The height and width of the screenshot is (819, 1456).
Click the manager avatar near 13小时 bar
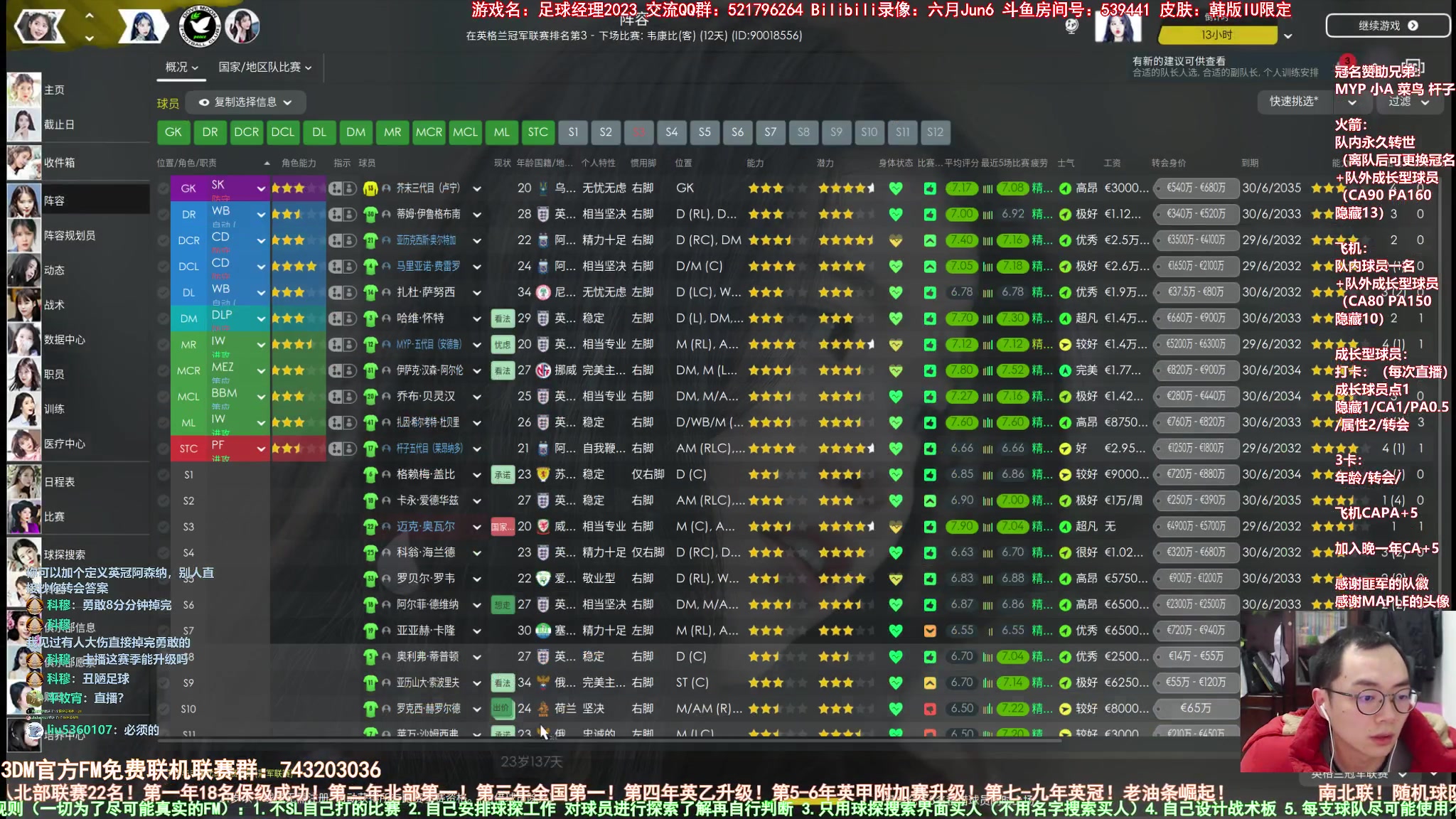pyautogui.click(x=1118, y=27)
